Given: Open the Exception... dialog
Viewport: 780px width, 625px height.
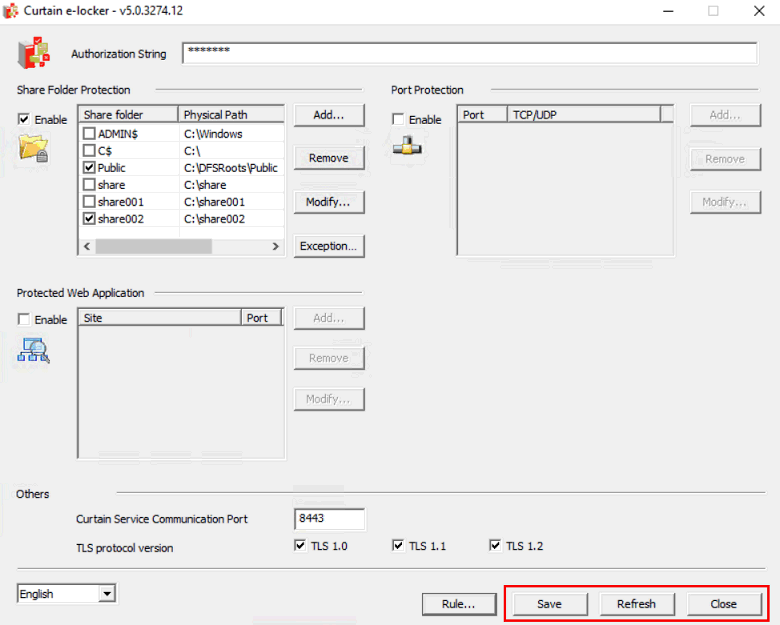Looking at the screenshot, I should coord(328,246).
